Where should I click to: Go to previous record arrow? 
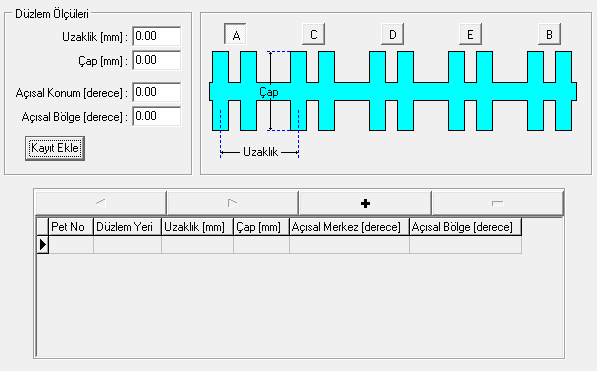click(x=101, y=203)
